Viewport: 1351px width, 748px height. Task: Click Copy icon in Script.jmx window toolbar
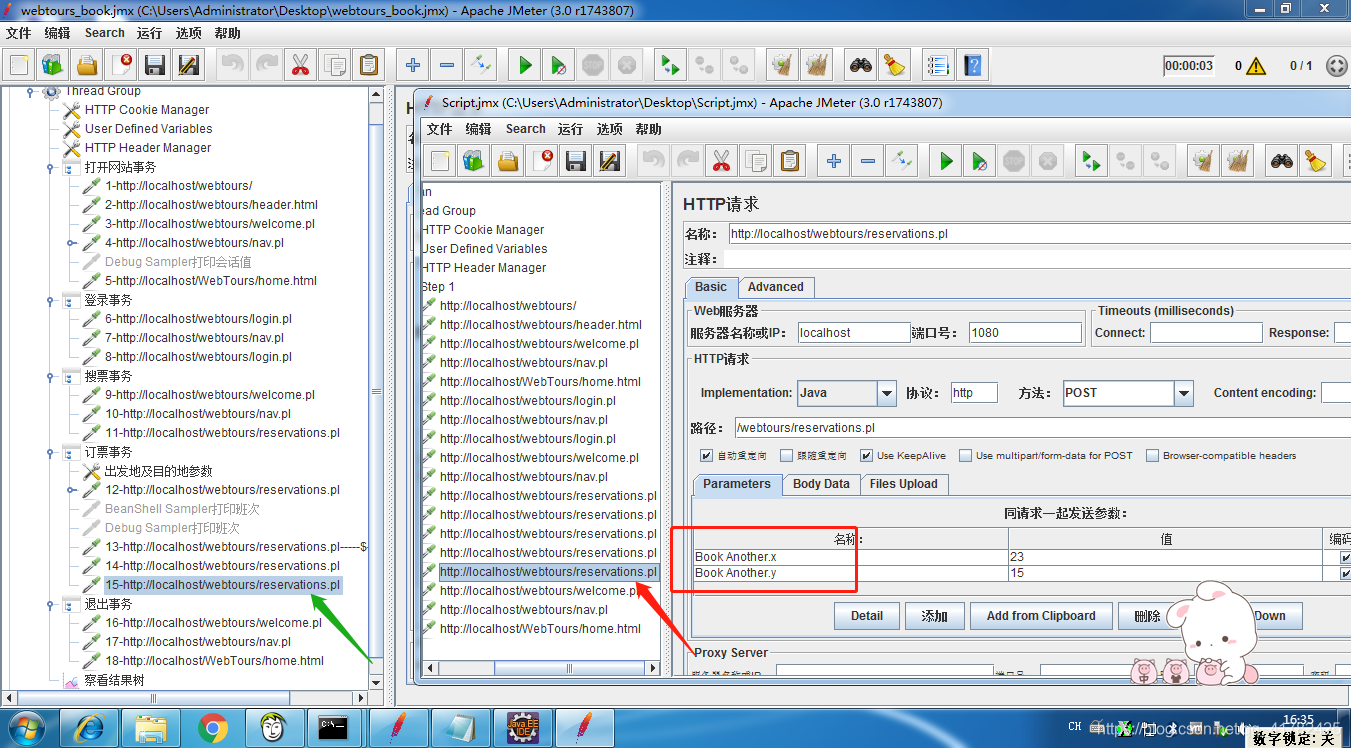point(756,160)
